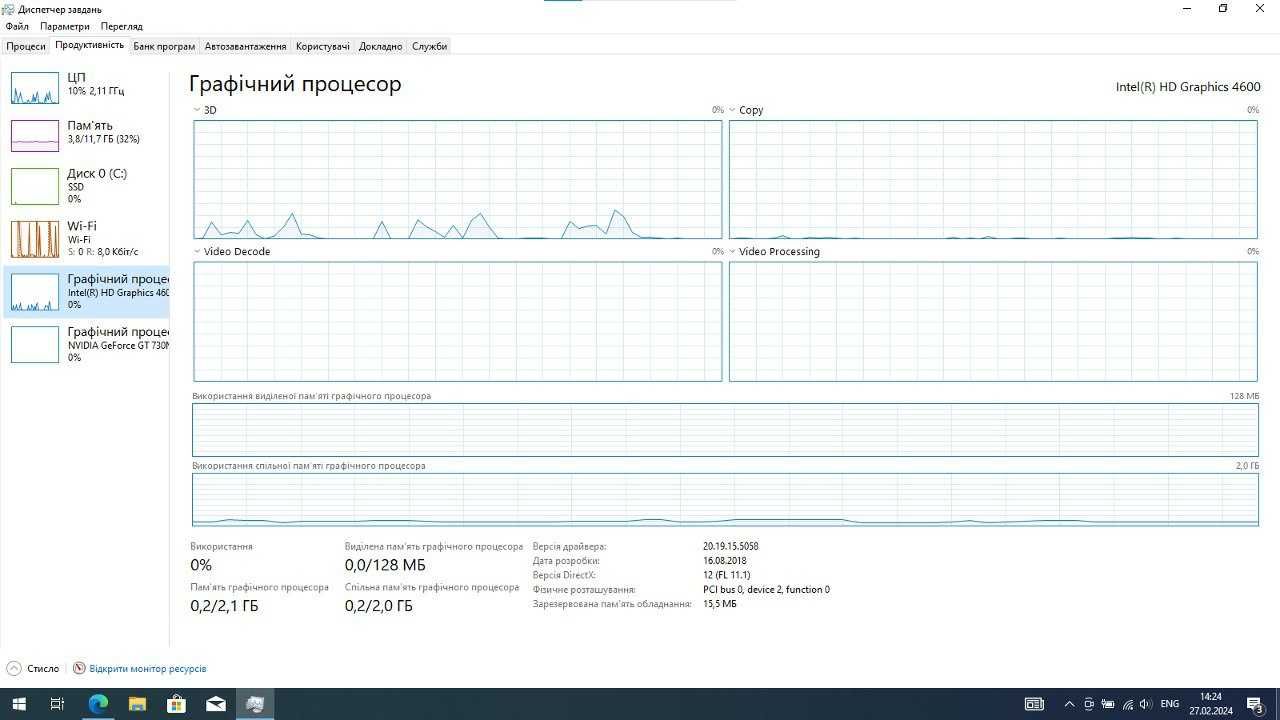Click the Task Manager title bar icon

(8, 9)
